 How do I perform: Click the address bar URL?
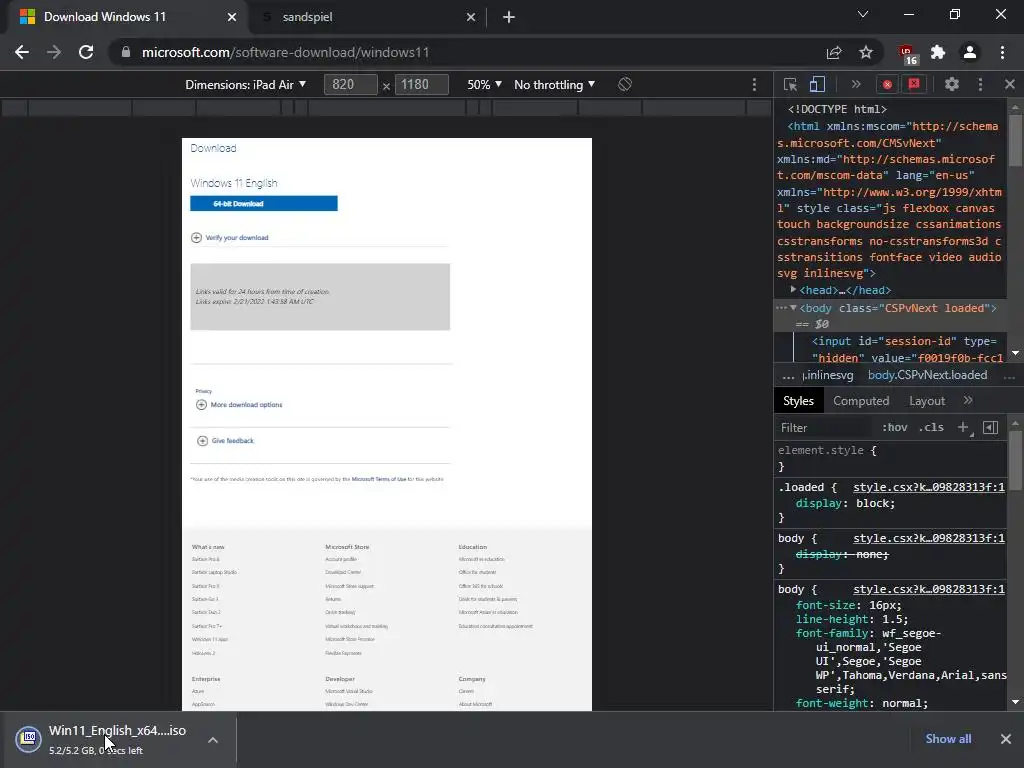tap(285, 52)
